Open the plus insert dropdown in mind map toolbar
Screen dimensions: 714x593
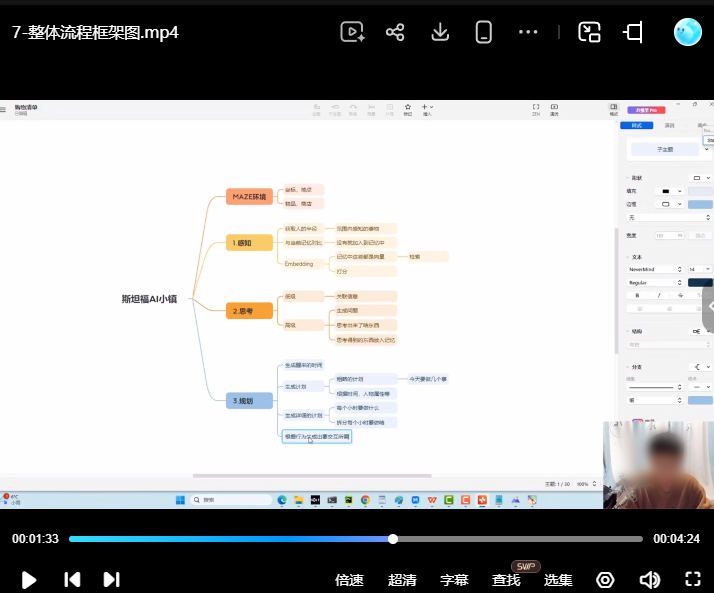[427, 109]
